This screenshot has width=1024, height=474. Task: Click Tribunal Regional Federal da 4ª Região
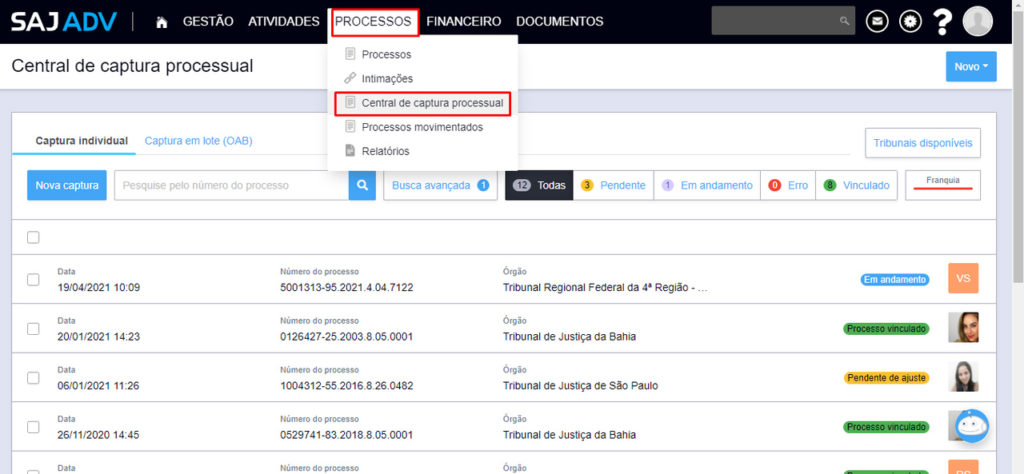pos(605,287)
